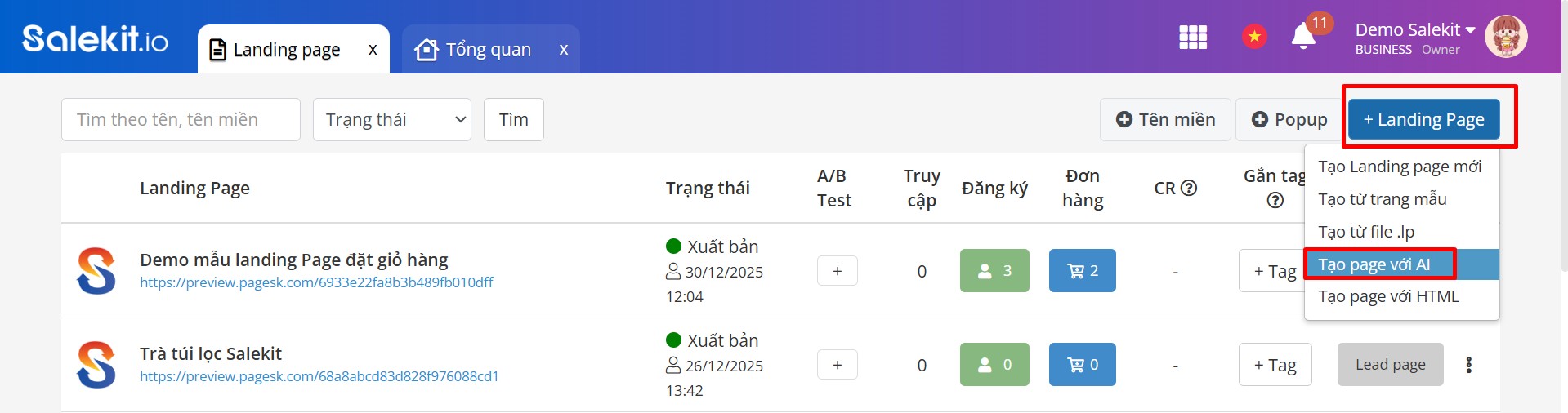
Task: Switch to the Tổng quan tab
Action: click(x=488, y=50)
